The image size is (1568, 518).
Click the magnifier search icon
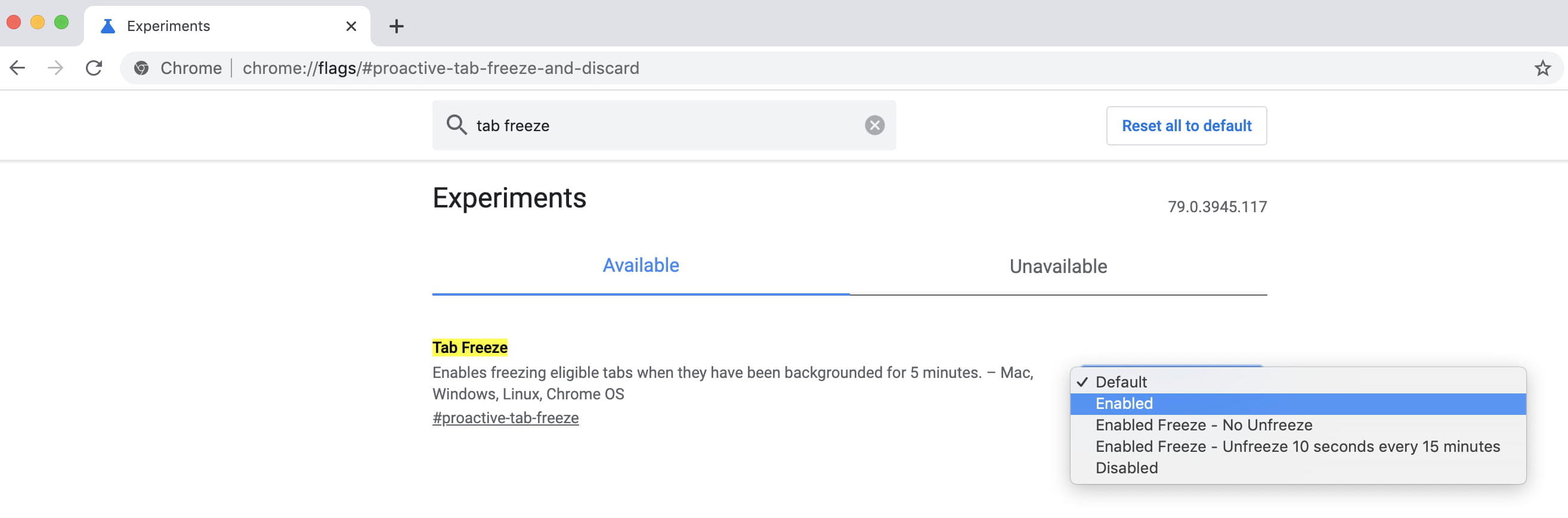pos(456,125)
